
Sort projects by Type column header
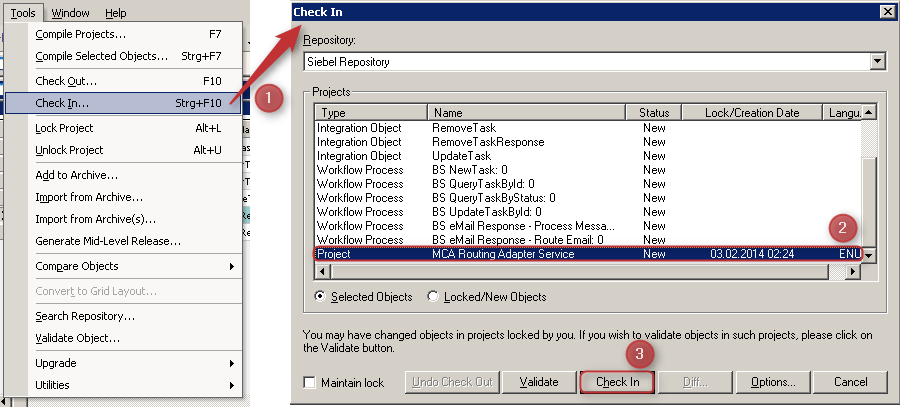click(x=371, y=113)
